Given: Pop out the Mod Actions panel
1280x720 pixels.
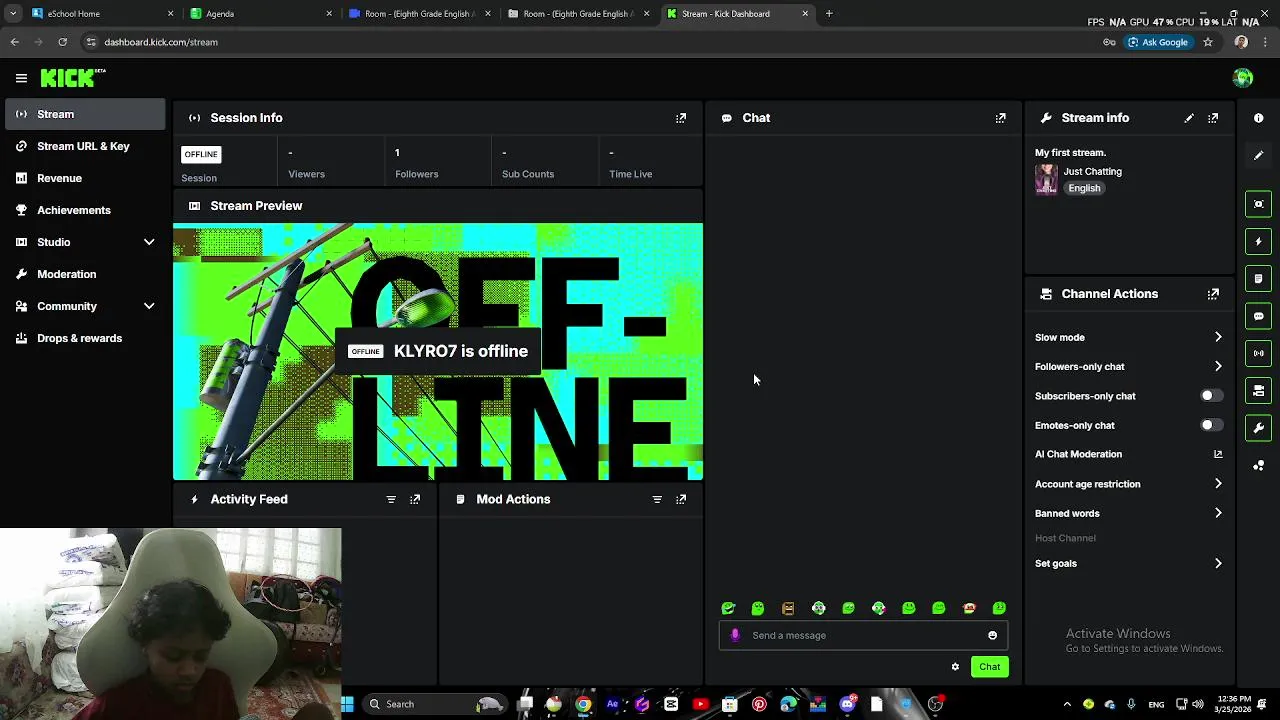Looking at the screenshot, I should point(681,499).
